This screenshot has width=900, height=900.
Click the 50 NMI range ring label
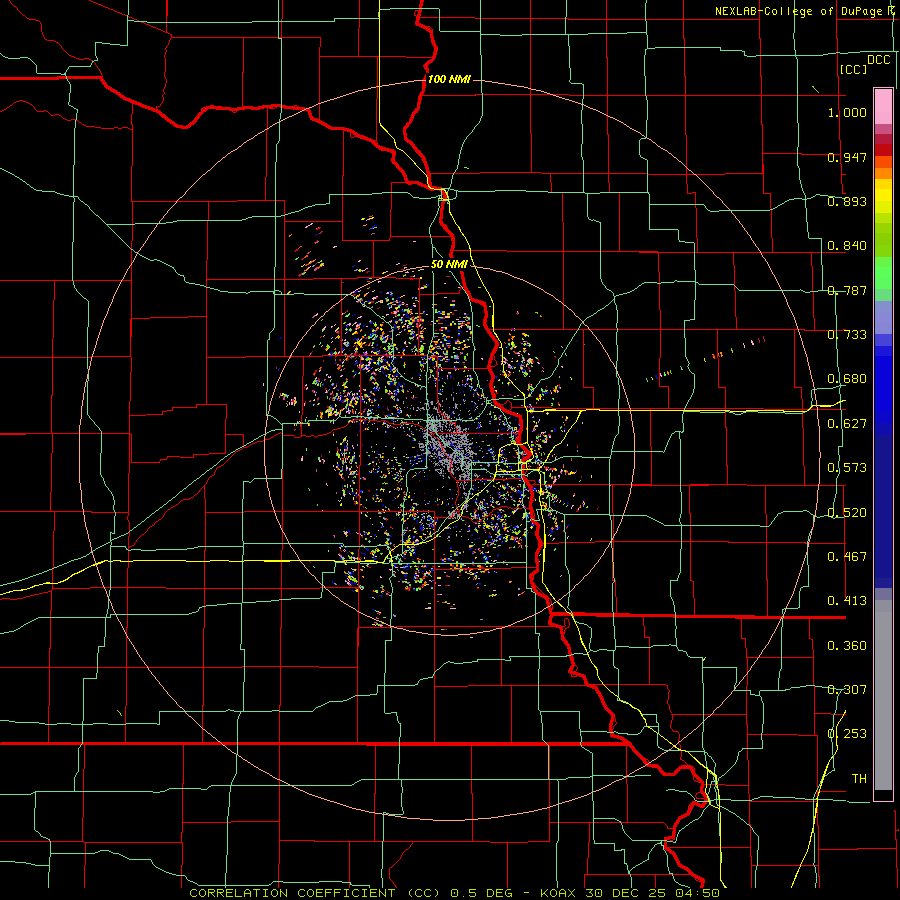[x=449, y=265]
